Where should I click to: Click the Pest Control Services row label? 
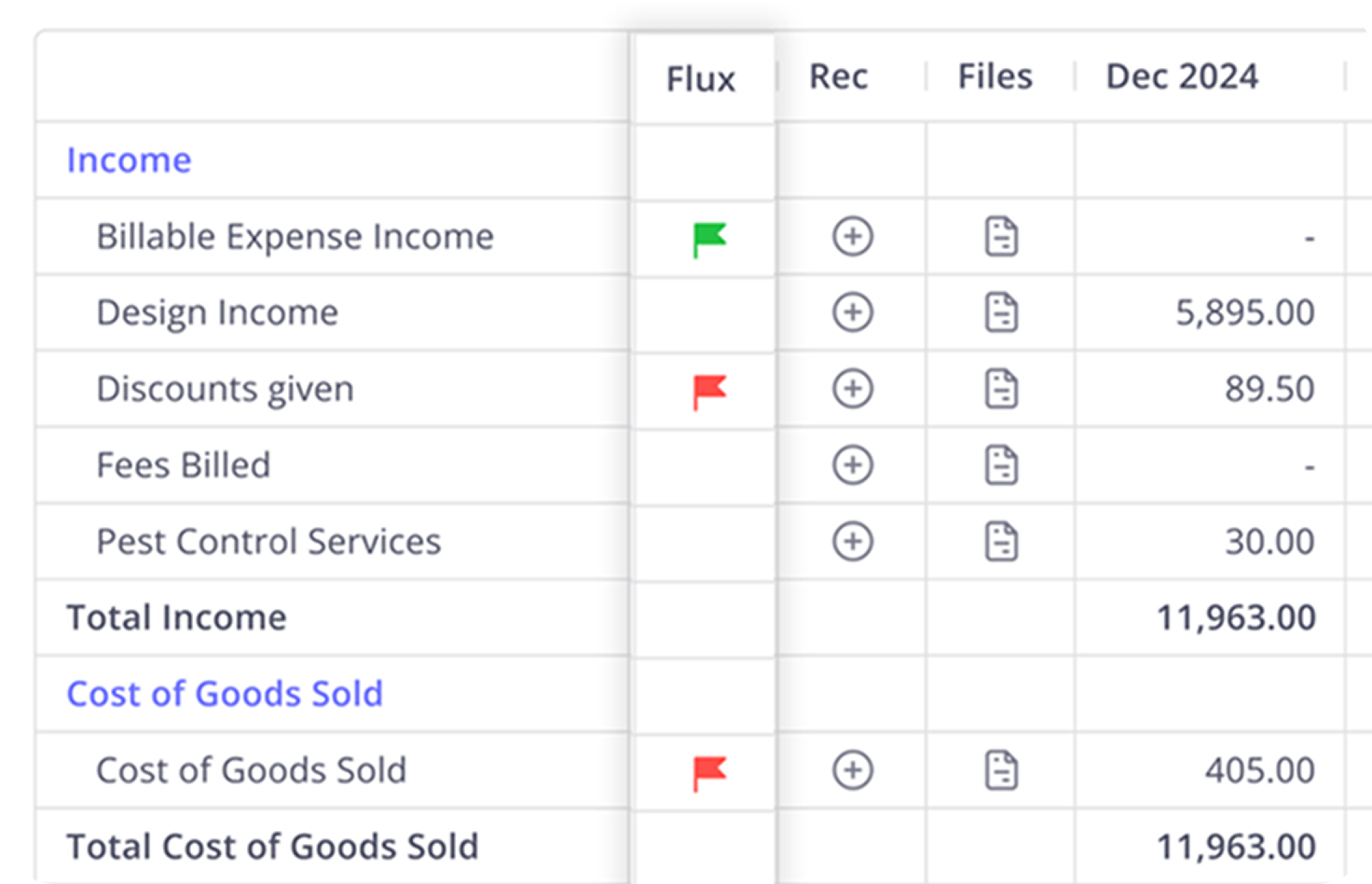click(268, 542)
